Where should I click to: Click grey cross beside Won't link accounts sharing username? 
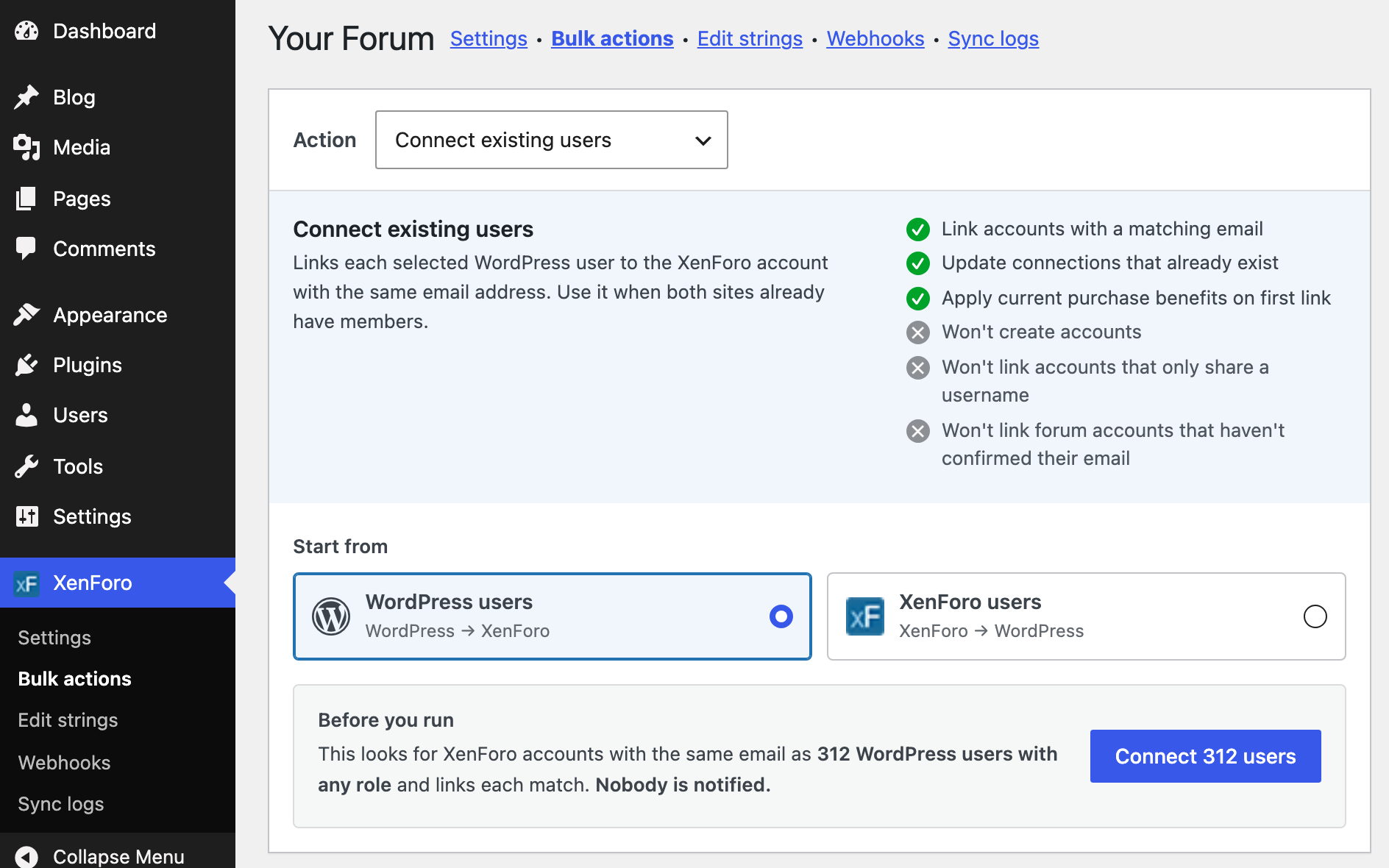(917, 368)
